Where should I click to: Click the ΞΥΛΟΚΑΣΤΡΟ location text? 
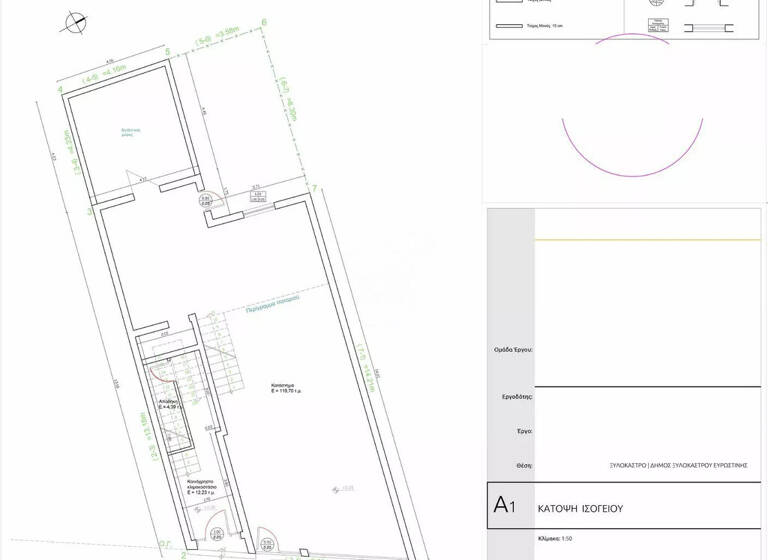pos(678,465)
